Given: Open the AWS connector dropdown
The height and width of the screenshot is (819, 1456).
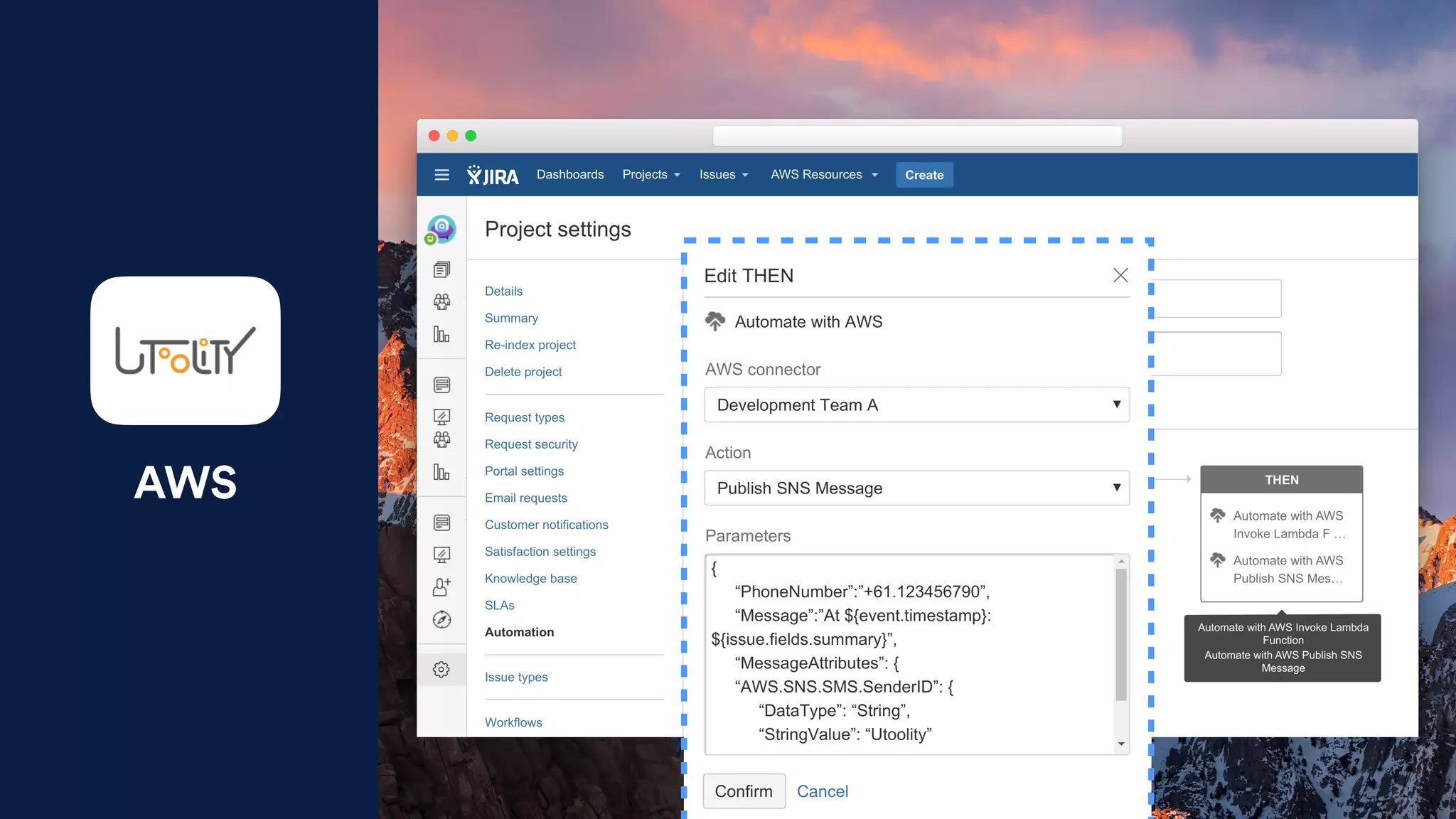Looking at the screenshot, I should point(916,405).
